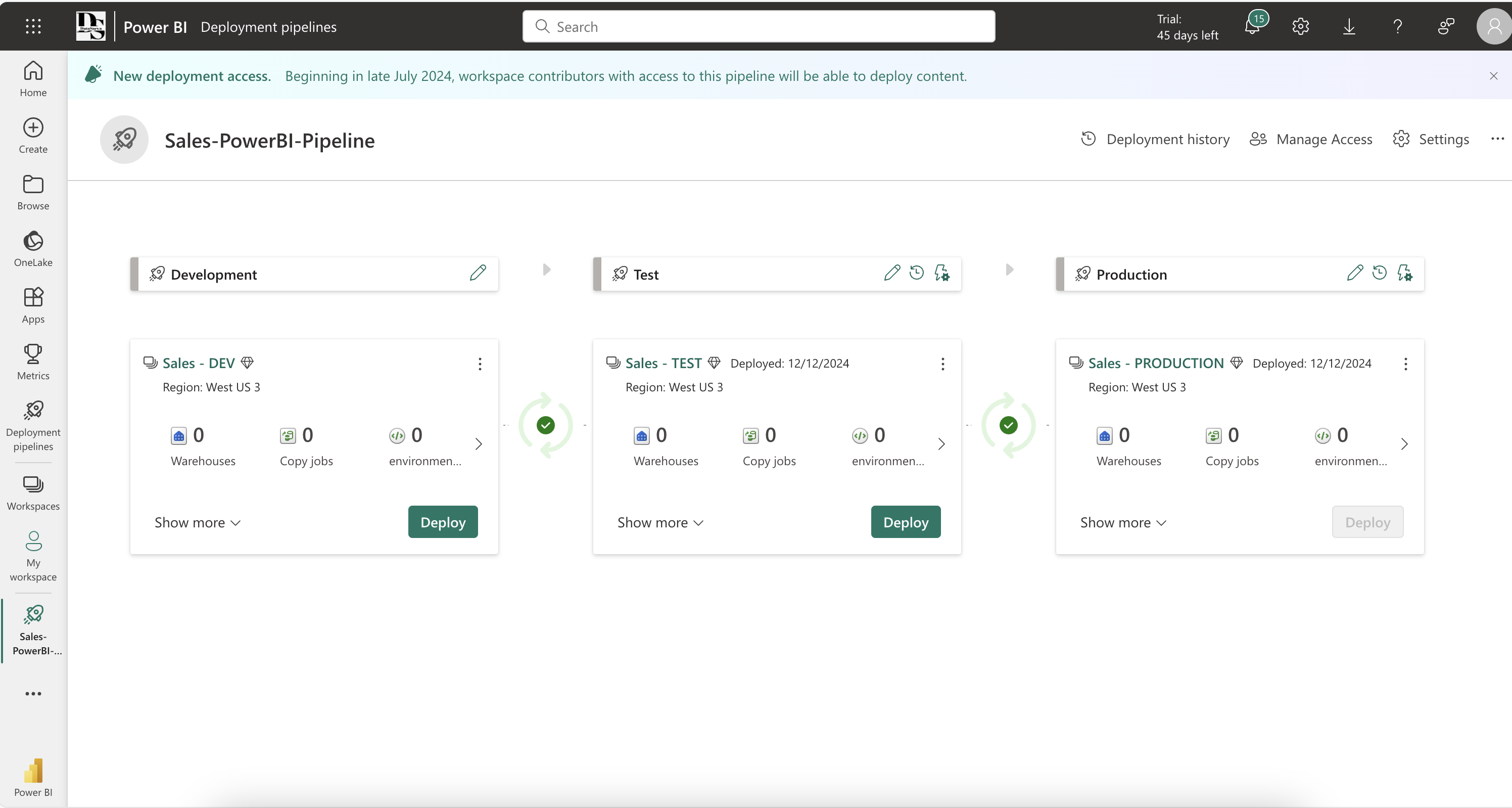The height and width of the screenshot is (808, 1512).
Task: Open Production stage deployment rules icon
Action: (1404, 273)
